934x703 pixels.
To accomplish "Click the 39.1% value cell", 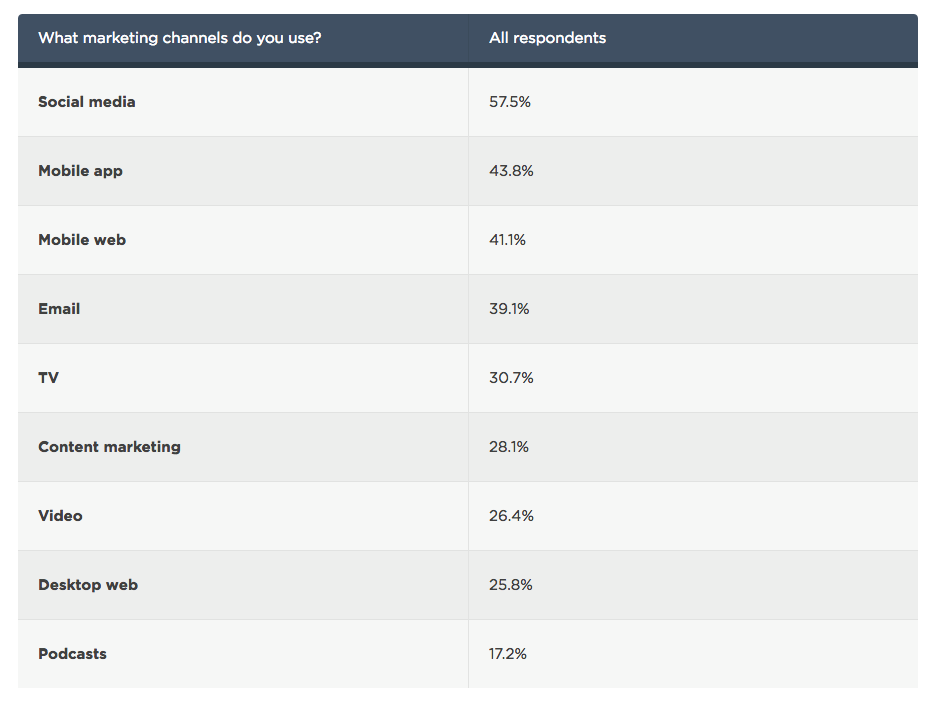I will 509,309.
